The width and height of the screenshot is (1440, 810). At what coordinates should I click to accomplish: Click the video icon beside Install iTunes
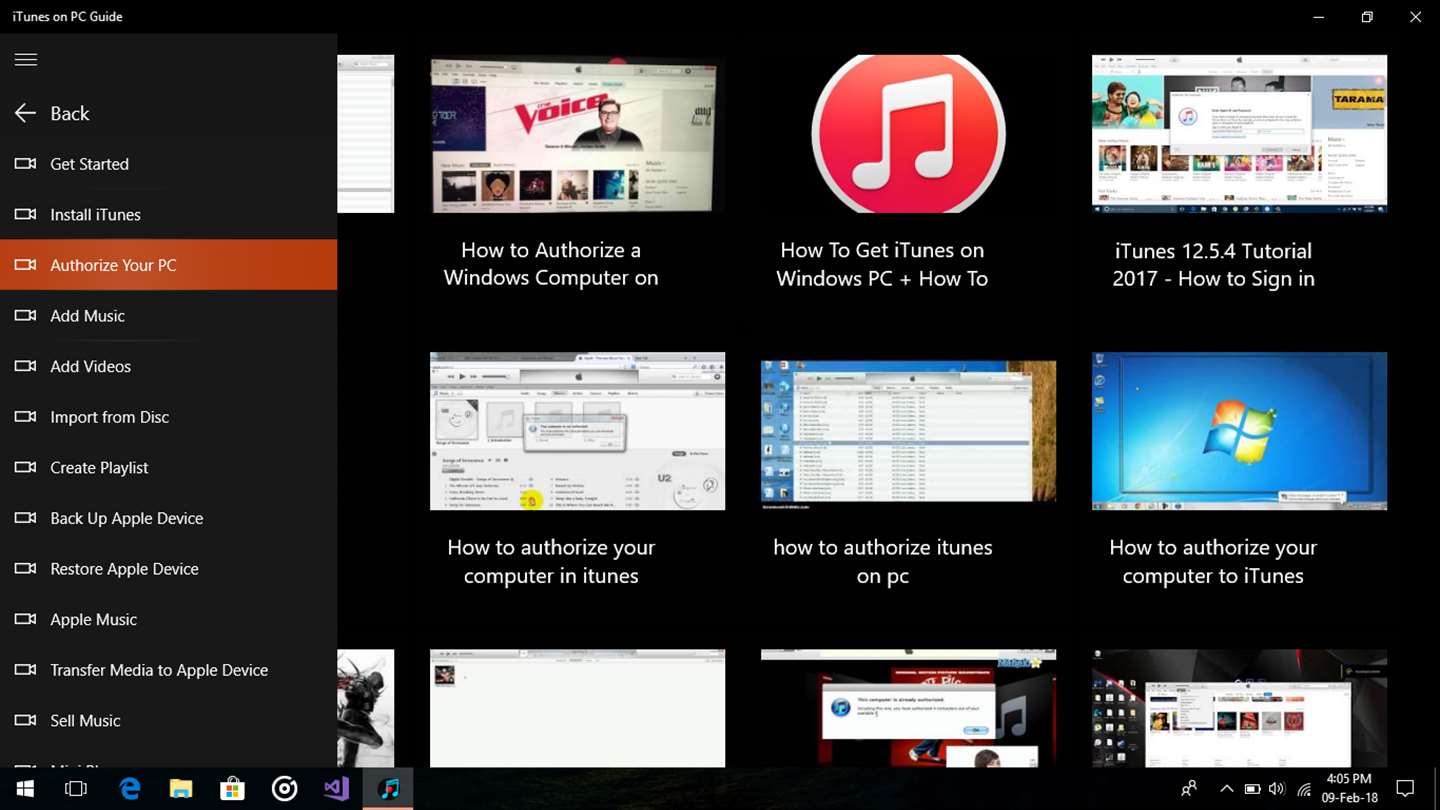click(x=25, y=214)
